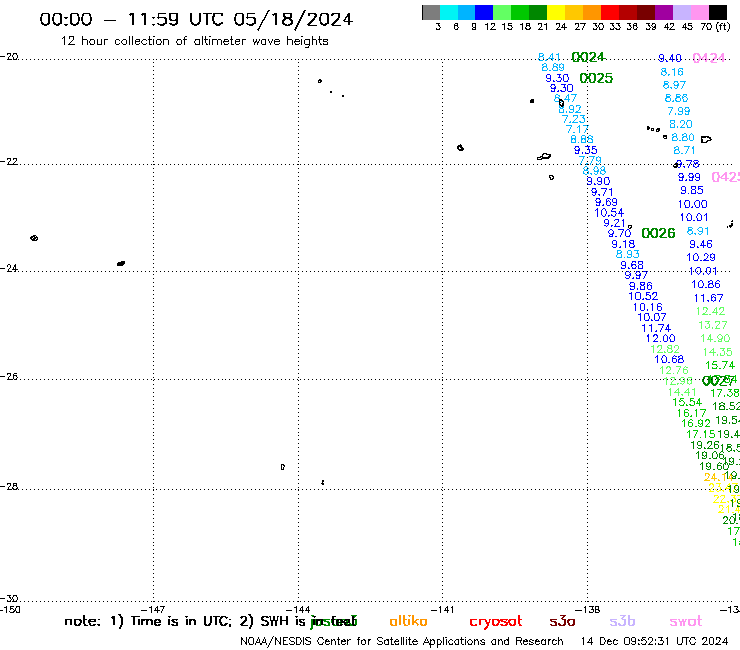Select the green track label 0026
The height and width of the screenshot is (650, 740).
(x=658, y=233)
